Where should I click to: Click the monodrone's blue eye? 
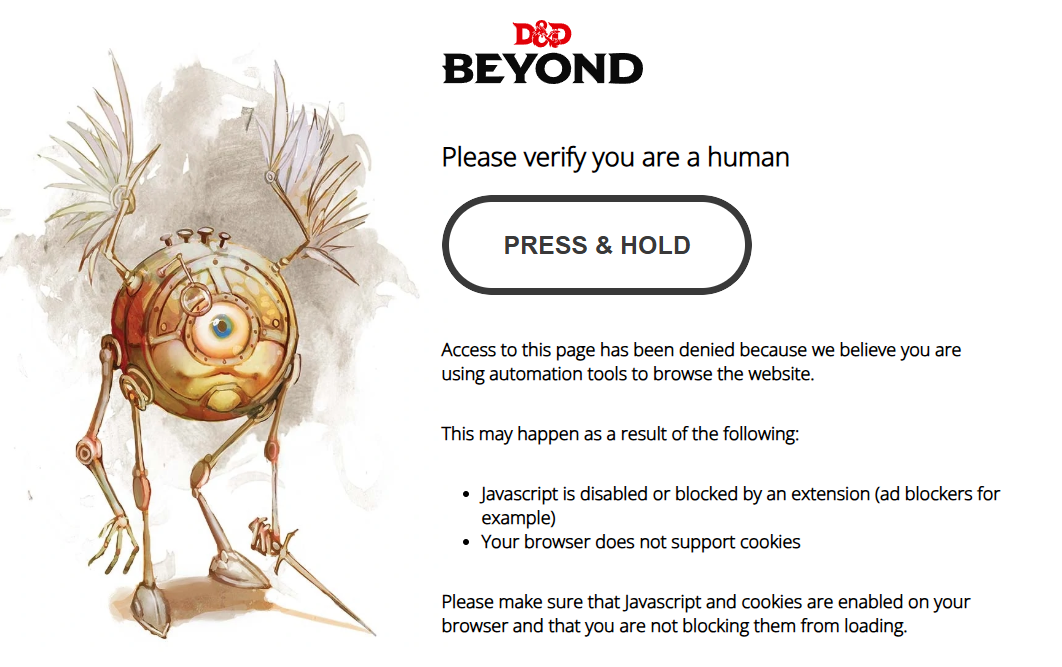pyautogui.click(x=221, y=328)
